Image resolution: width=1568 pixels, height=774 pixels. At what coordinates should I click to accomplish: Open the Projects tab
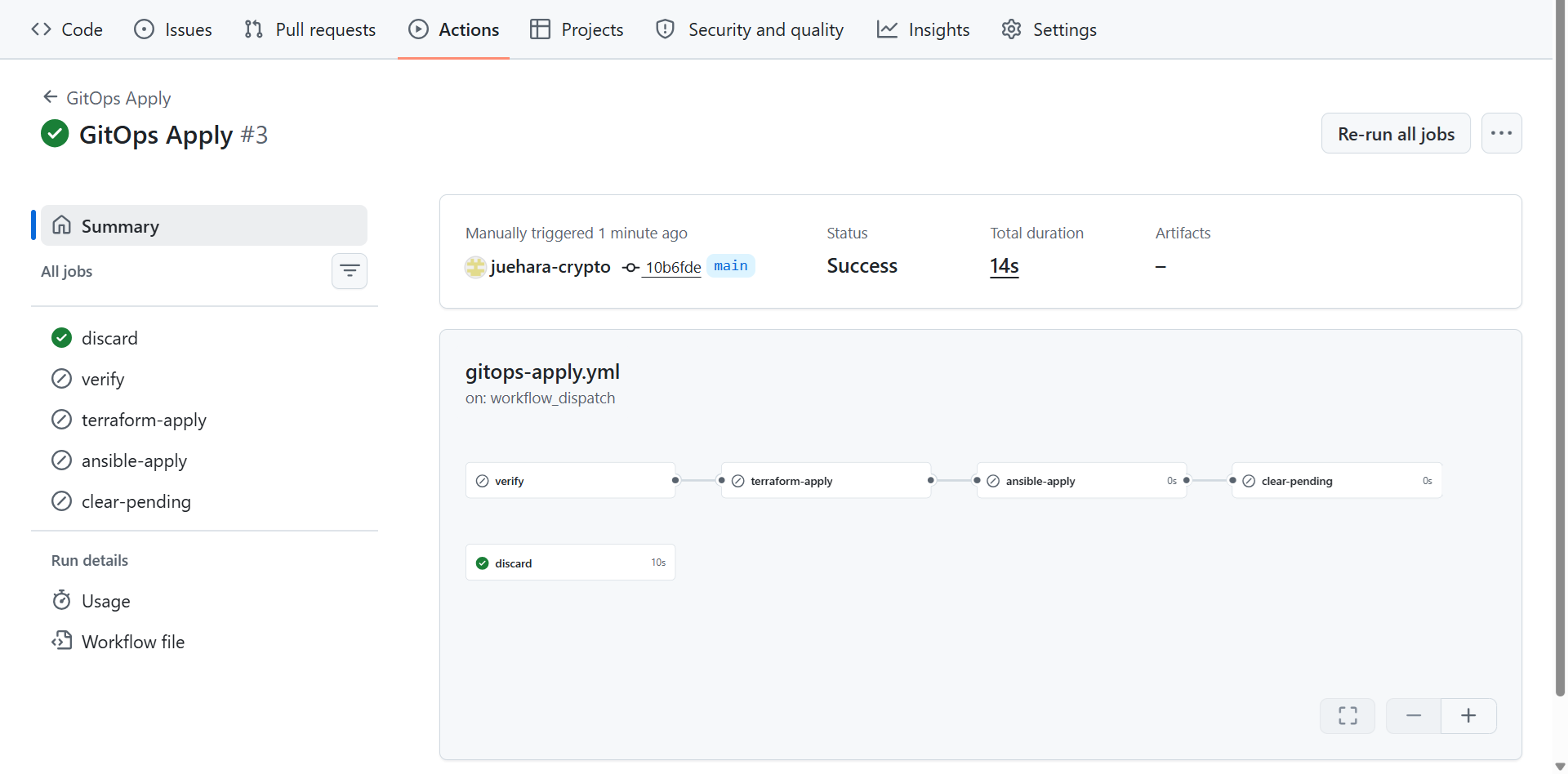click(x=577, y=29)
